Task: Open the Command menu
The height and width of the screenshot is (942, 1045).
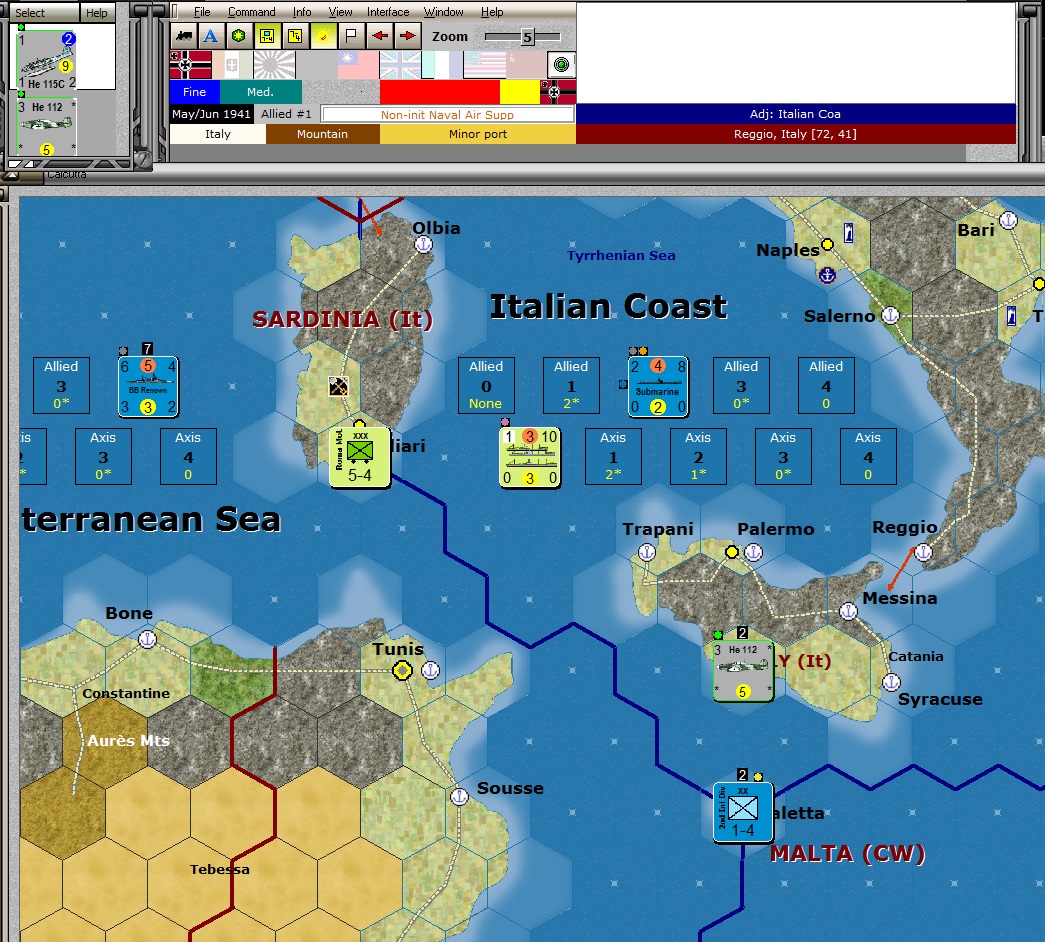Action: (x=251, y=12)
